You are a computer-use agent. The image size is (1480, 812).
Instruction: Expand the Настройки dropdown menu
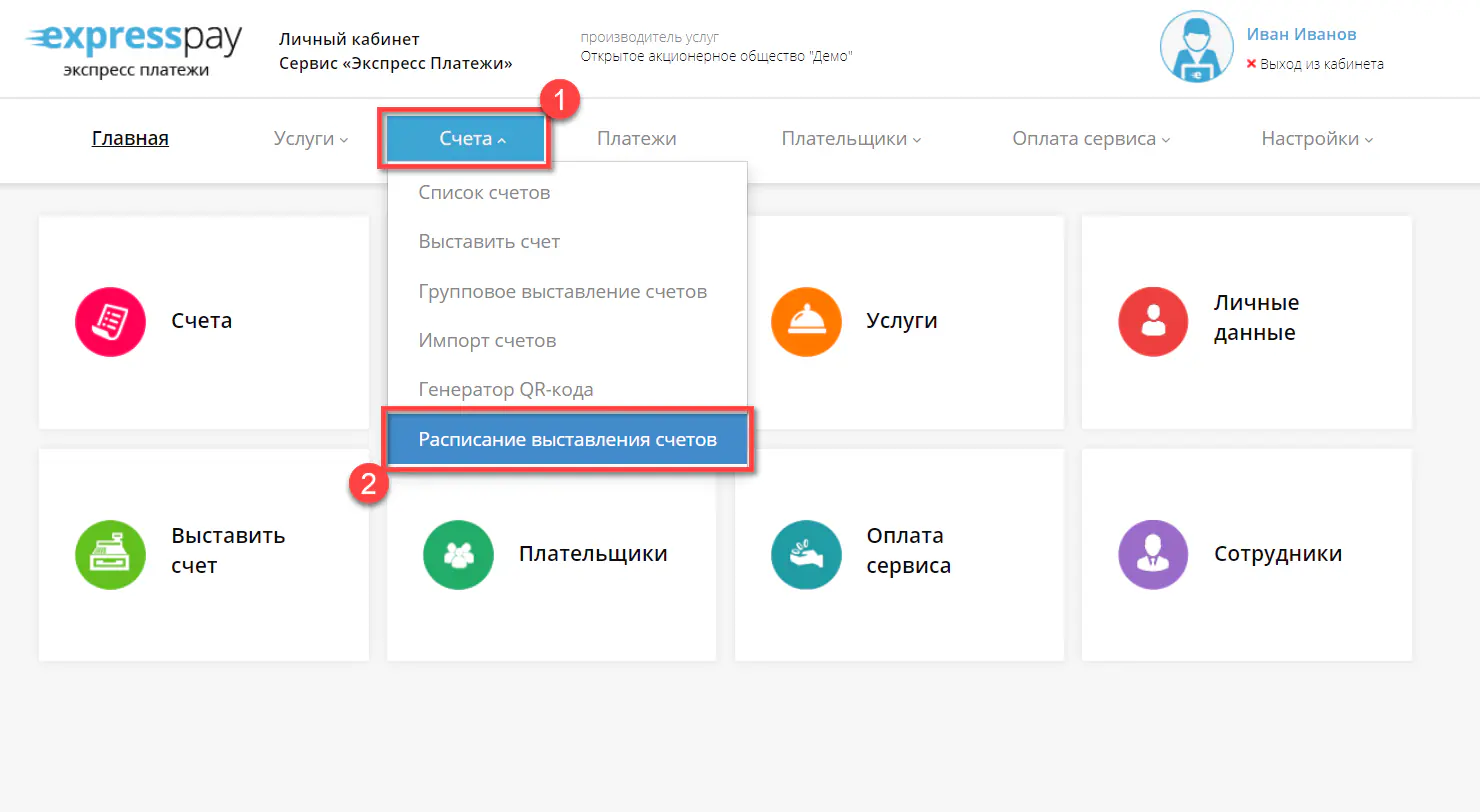click(x=1317, y=139)
